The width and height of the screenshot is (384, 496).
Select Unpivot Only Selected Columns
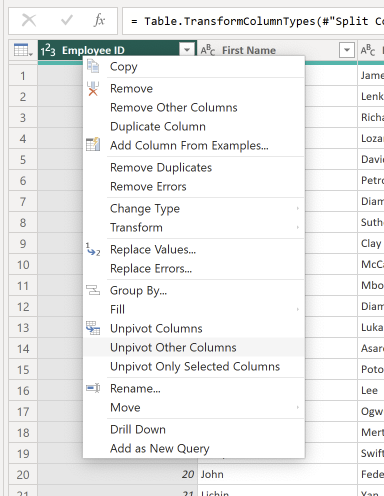click(194, 367)
